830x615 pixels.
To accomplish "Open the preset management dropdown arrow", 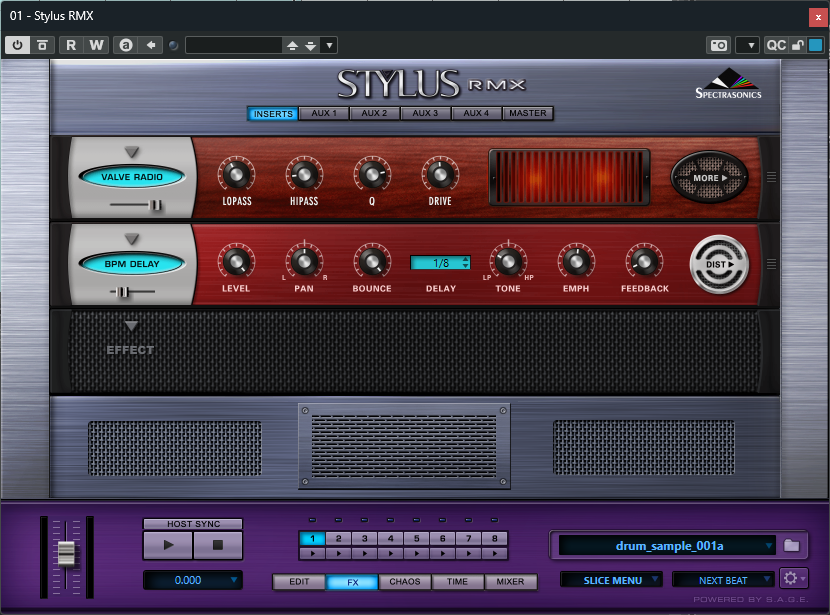I will pyautogui.click(x=329, y=46).
